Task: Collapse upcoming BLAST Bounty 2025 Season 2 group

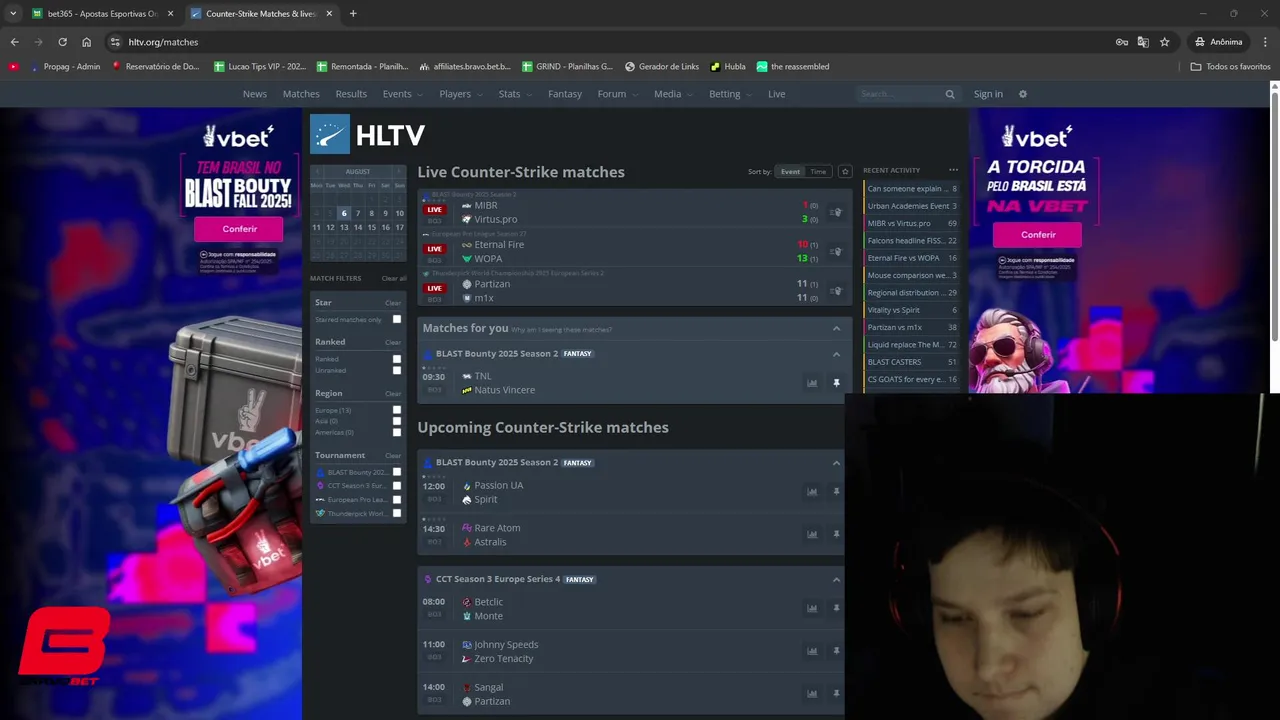Action: (x=836, y=463)
